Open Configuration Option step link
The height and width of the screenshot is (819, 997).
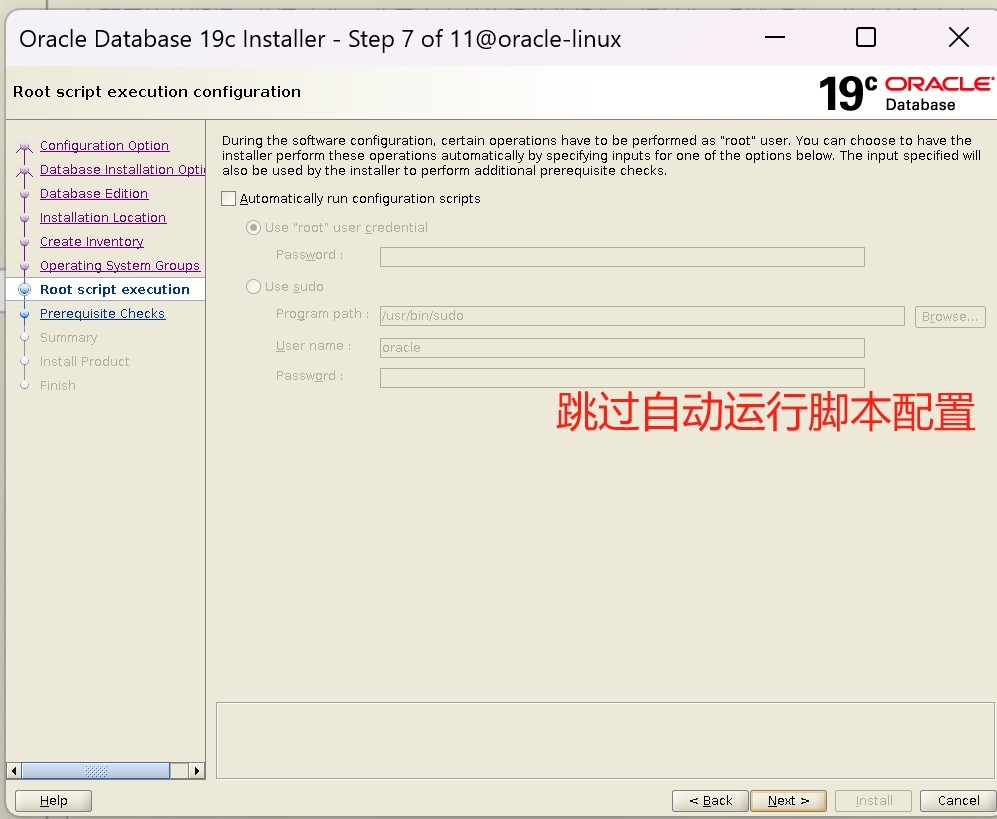click(104, 146)
